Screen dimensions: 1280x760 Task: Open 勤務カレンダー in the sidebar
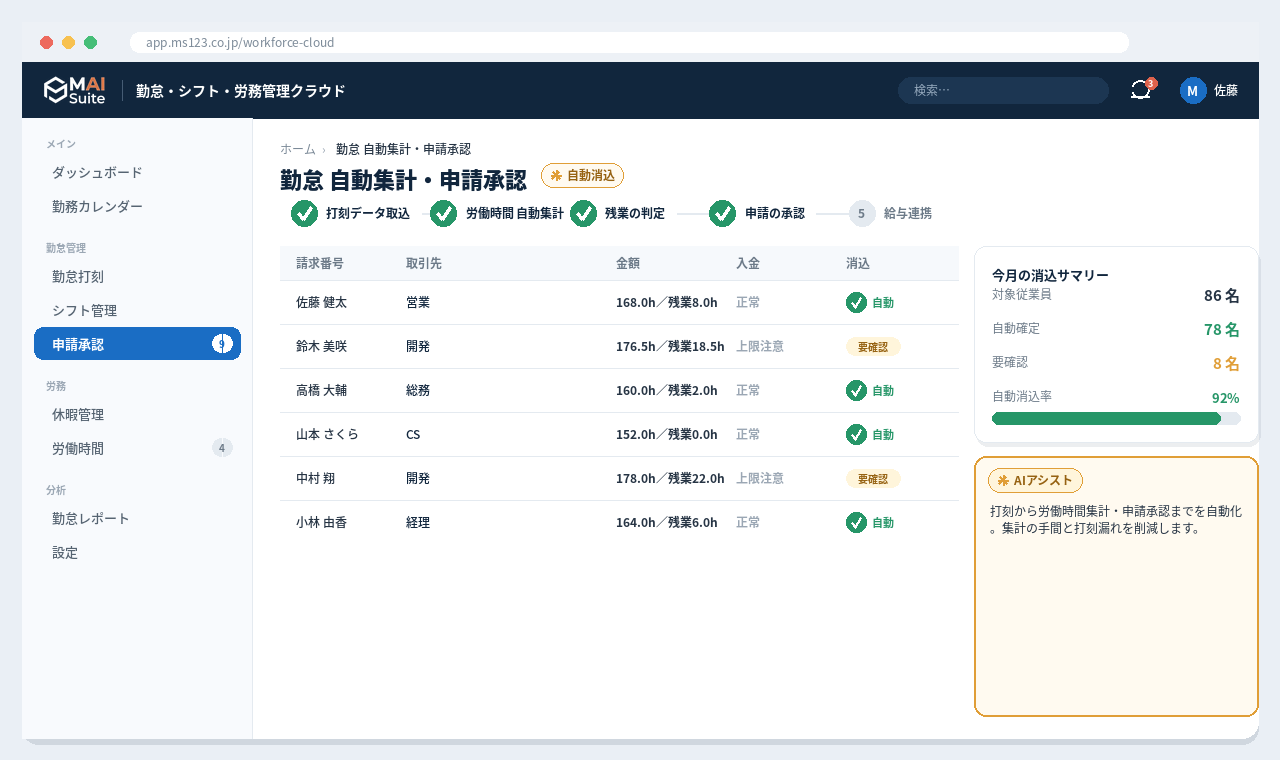[137, 206]
